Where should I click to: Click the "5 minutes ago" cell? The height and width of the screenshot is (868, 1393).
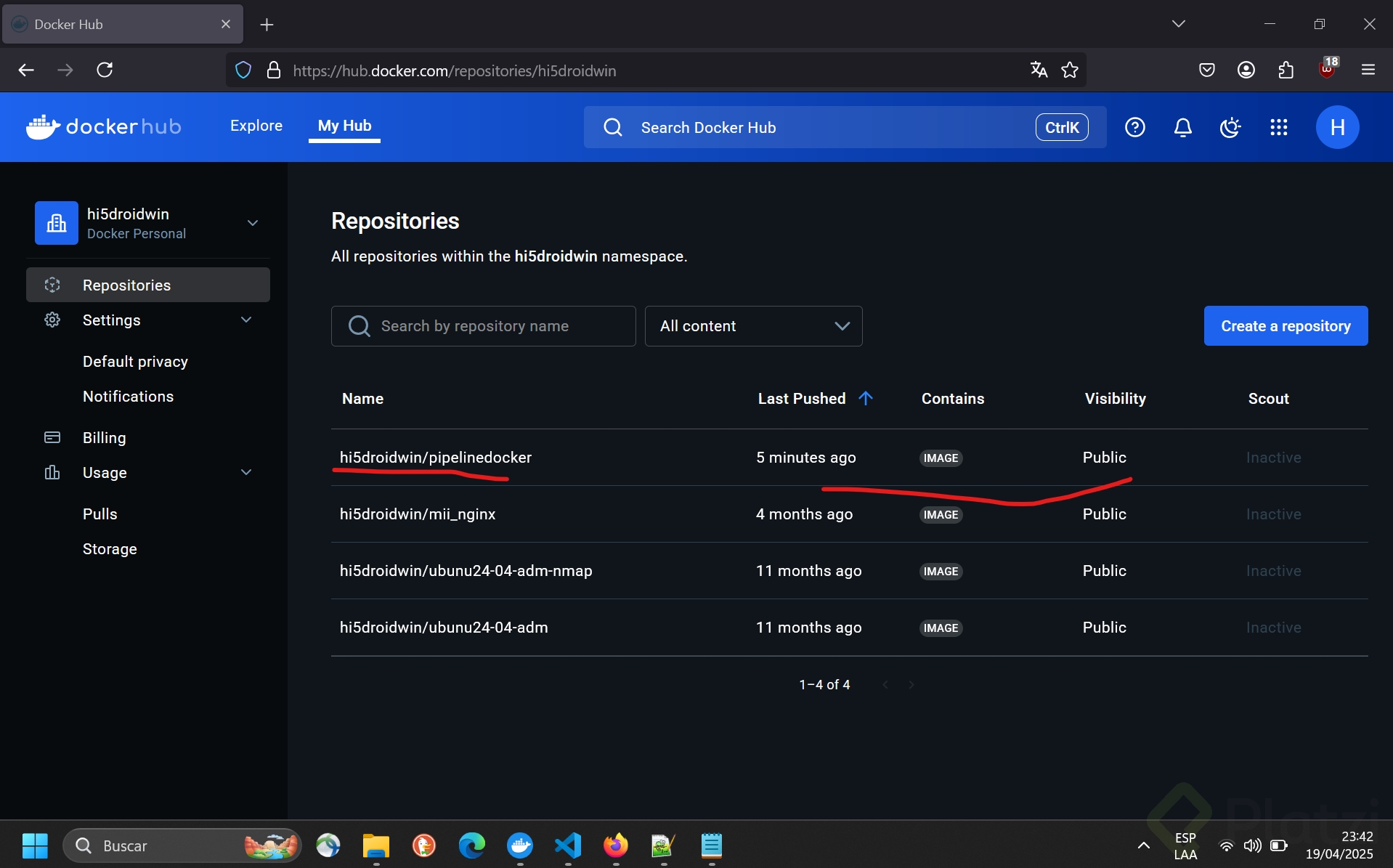coord(806,458)
